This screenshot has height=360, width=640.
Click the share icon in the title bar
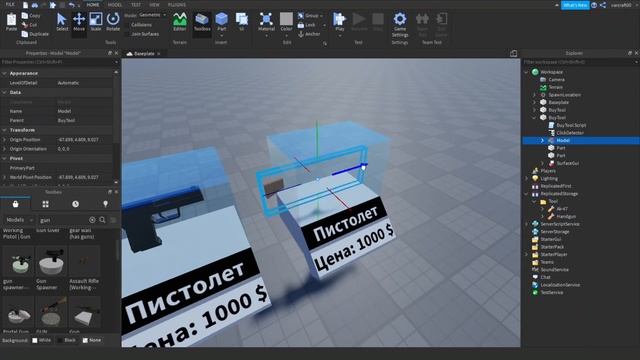pos(603,5)
